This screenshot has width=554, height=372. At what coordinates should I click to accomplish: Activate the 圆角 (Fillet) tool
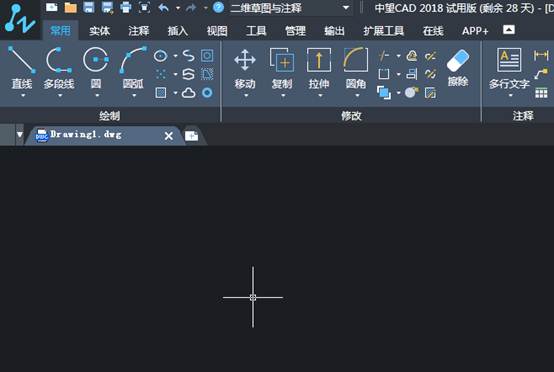click(356, 68)
